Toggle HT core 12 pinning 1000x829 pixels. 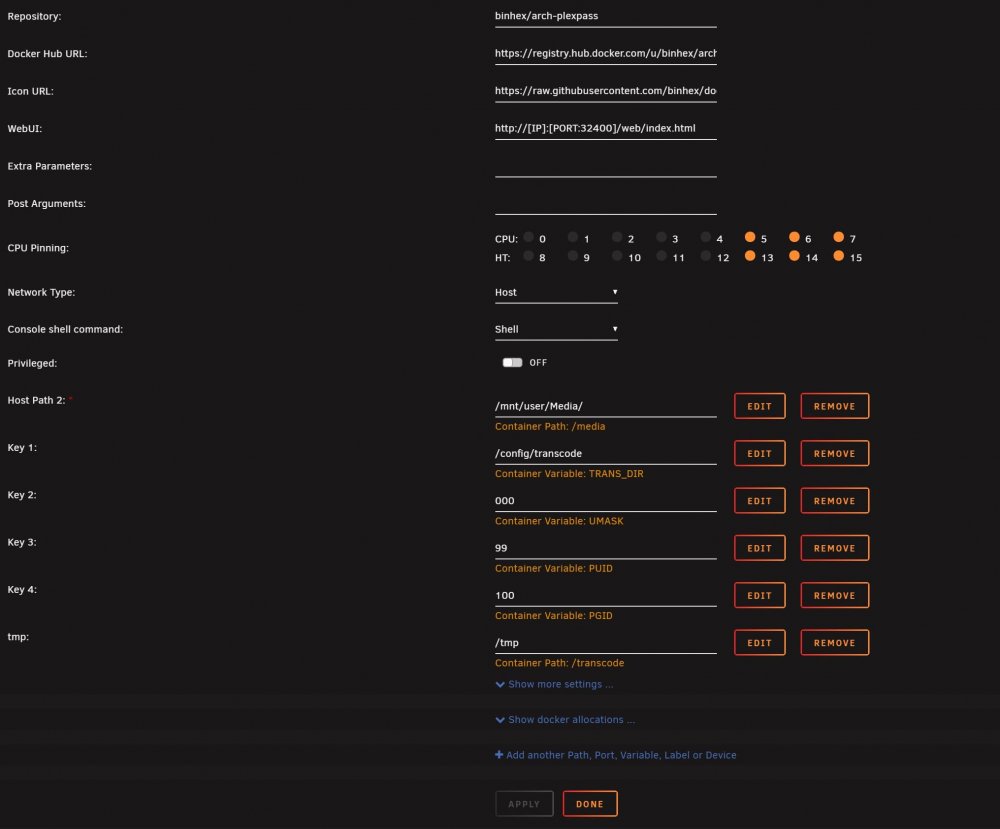click(x=705, y=256)
